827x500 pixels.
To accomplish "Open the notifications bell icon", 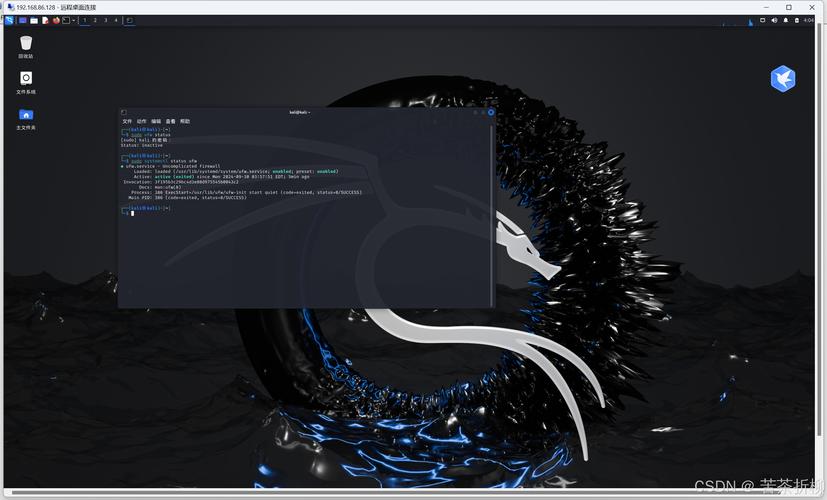I will [x=785, y=20].
